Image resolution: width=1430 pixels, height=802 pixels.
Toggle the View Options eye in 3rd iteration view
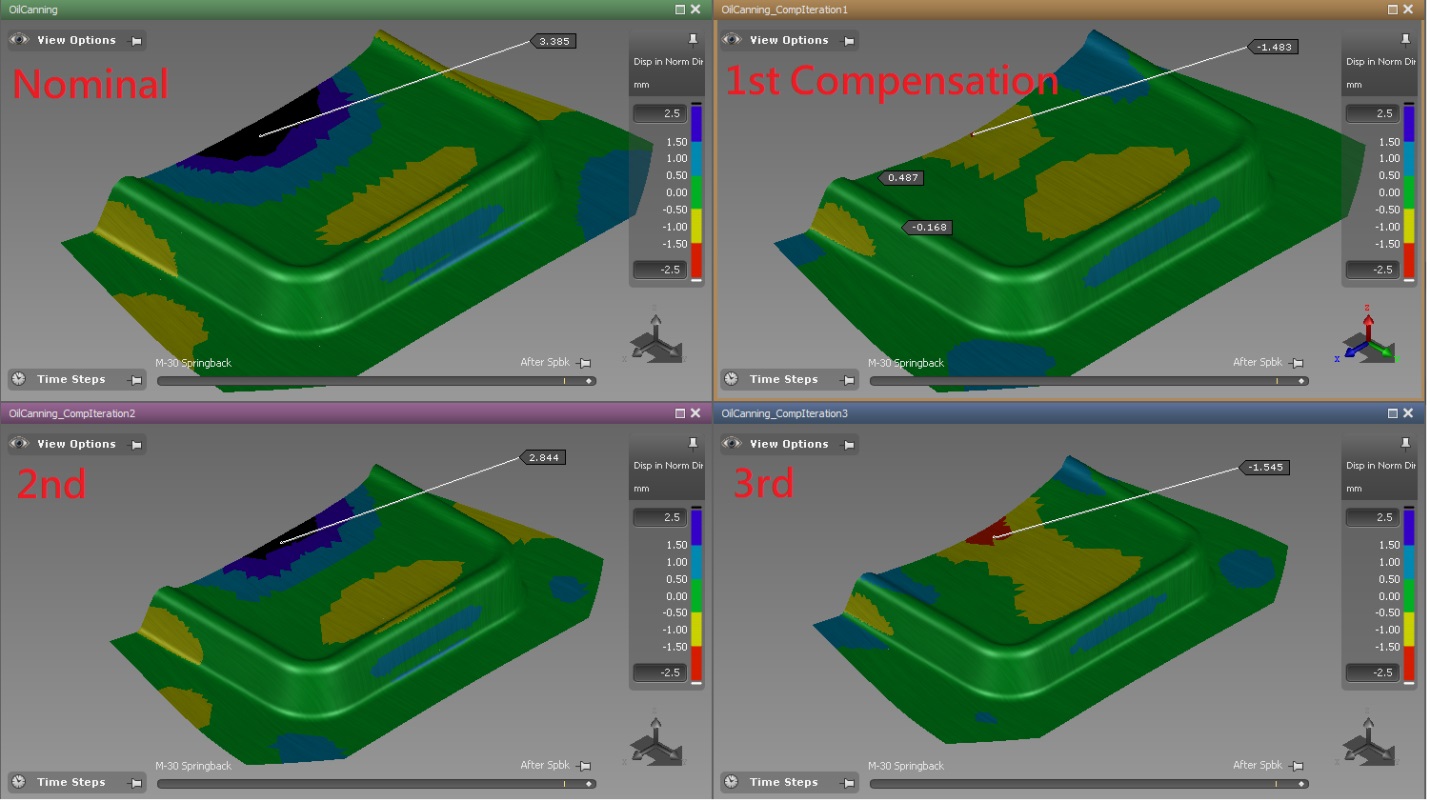pyautogui.click(x=733, y=444)
